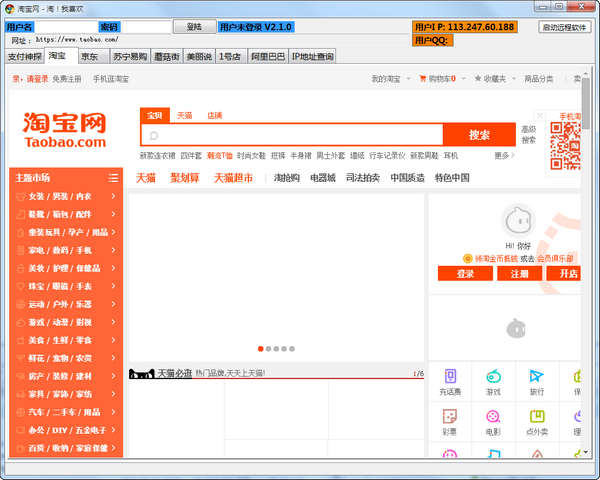Click the 购物车 shopping cart icon
Viewport: 600px width, 480px height.
click(x=423, y=78)
